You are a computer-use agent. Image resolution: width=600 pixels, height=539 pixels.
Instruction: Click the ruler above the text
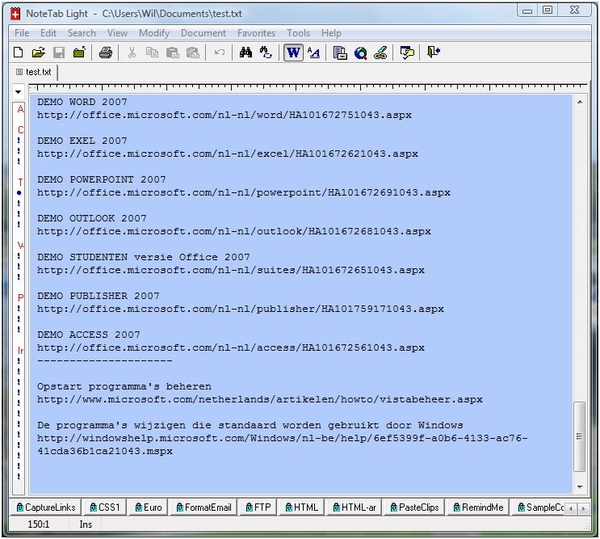click(308, 87)
